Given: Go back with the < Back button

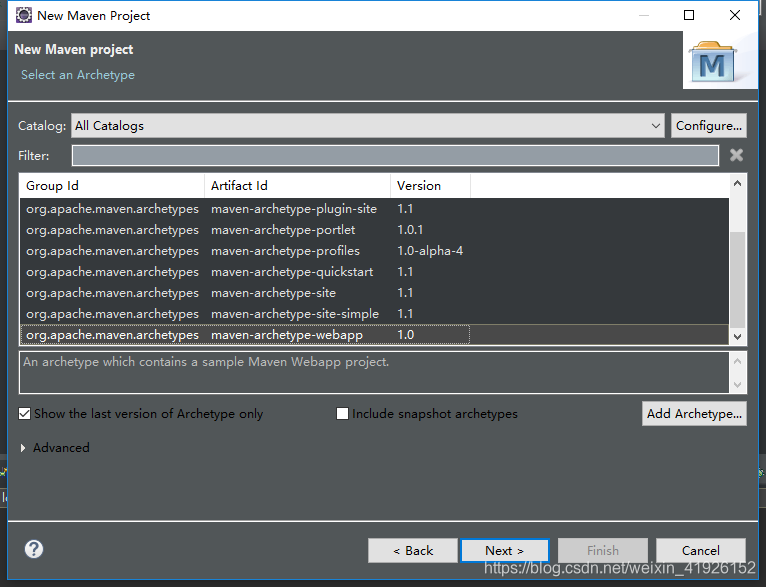Looking at the screenshot, I should 413,550.
